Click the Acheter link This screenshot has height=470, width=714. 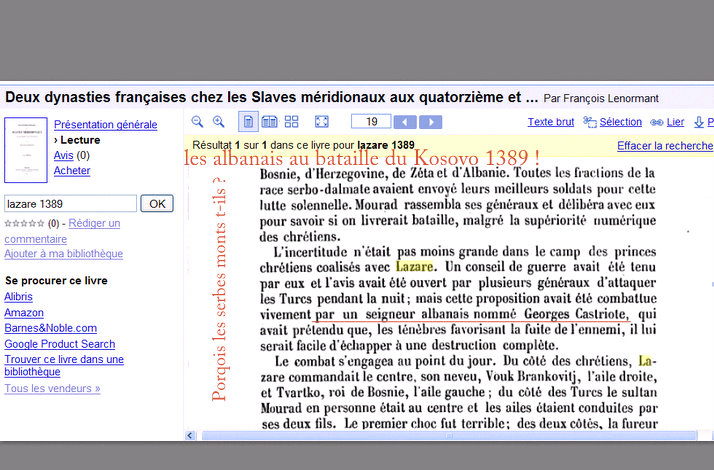point(72,171)
